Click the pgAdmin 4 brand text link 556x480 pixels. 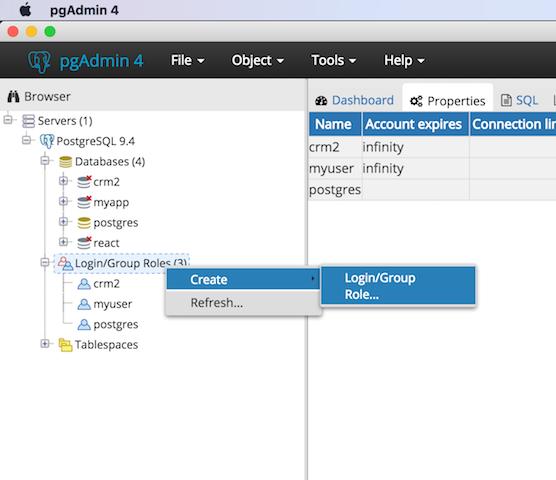point(101,61)
